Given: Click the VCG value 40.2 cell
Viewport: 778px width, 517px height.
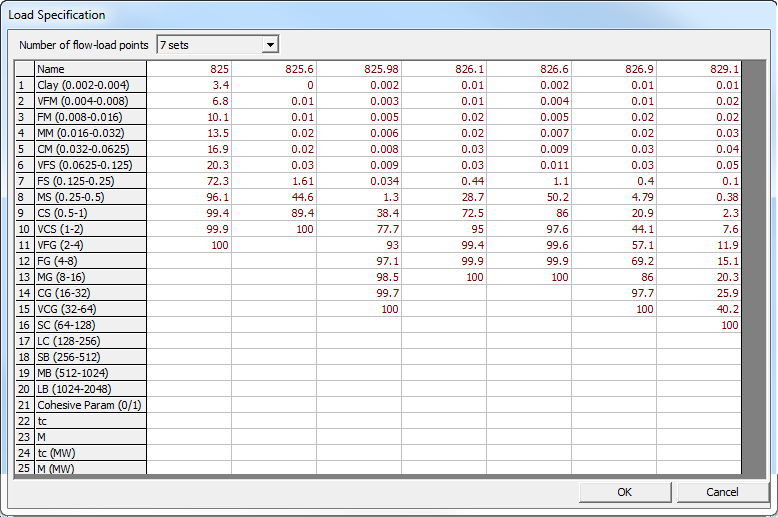Looking at the screenshot, I should 699,309.
